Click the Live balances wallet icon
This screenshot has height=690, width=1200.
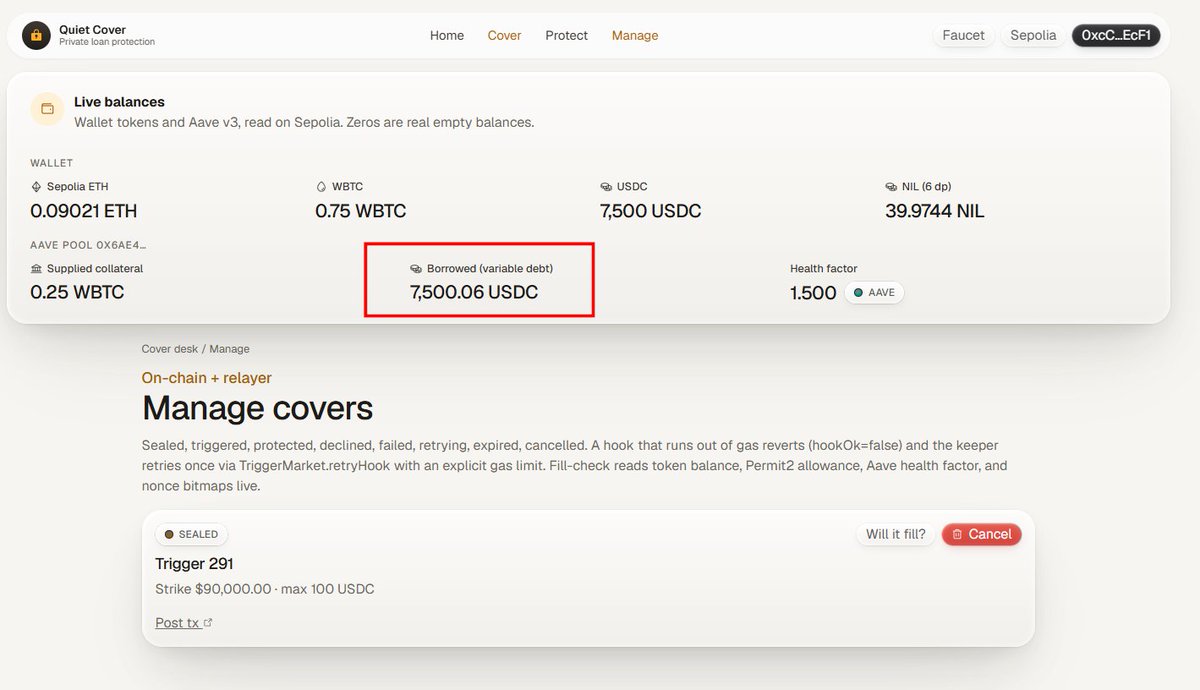coord(47,109)
